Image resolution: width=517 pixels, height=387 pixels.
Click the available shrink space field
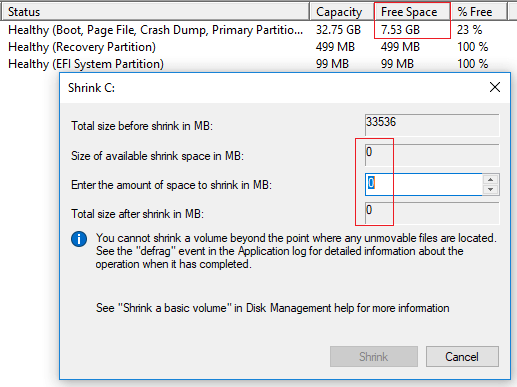432,155
